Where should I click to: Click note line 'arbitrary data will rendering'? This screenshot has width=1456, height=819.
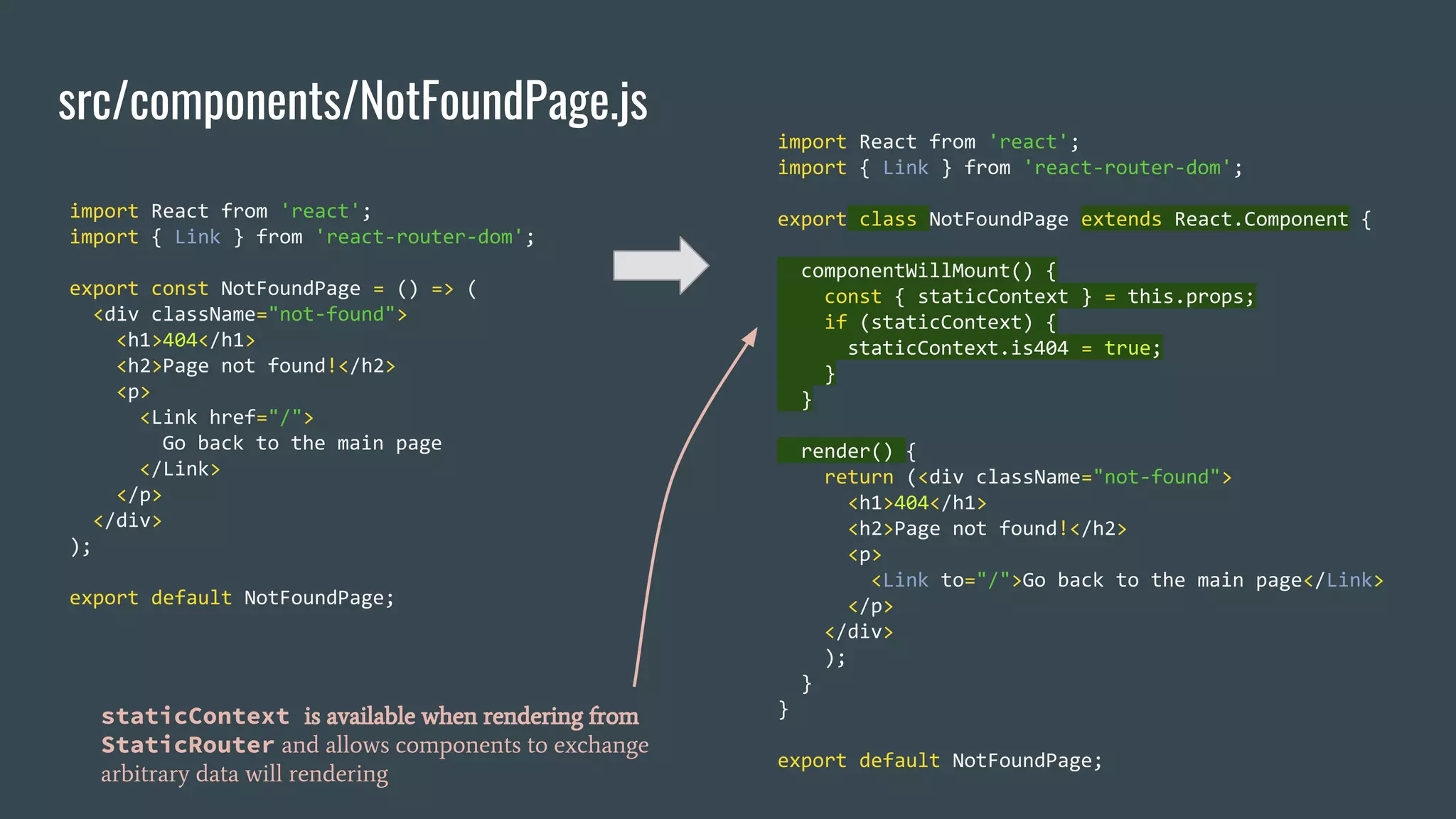click(x=245, y=773)
